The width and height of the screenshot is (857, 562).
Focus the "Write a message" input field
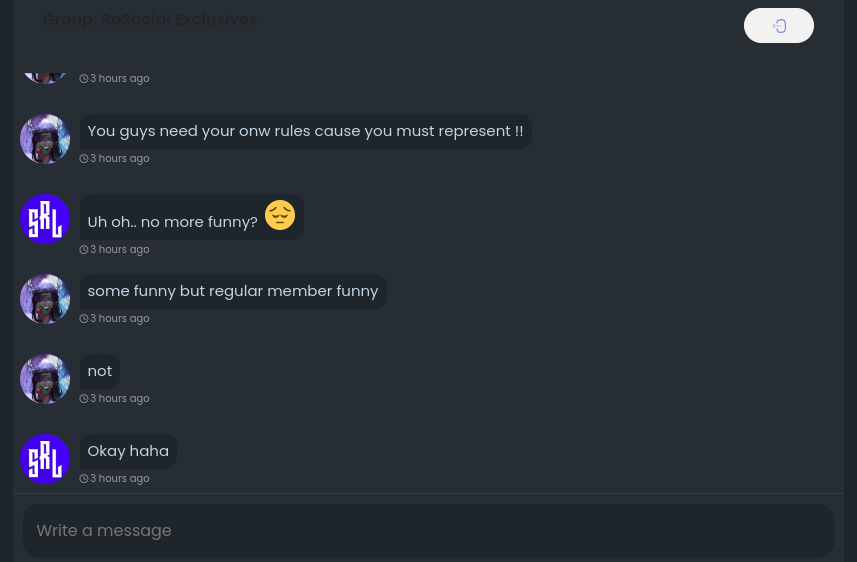pyautogui.click(x=428, y=530)
